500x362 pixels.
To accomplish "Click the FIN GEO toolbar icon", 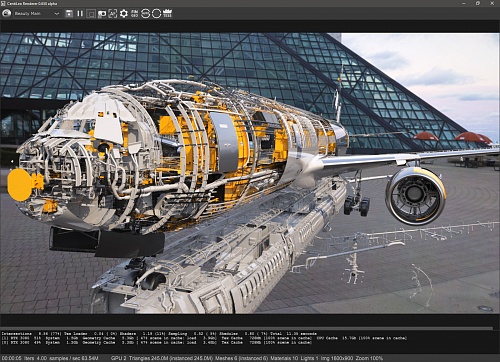I will tap(134, 14).
